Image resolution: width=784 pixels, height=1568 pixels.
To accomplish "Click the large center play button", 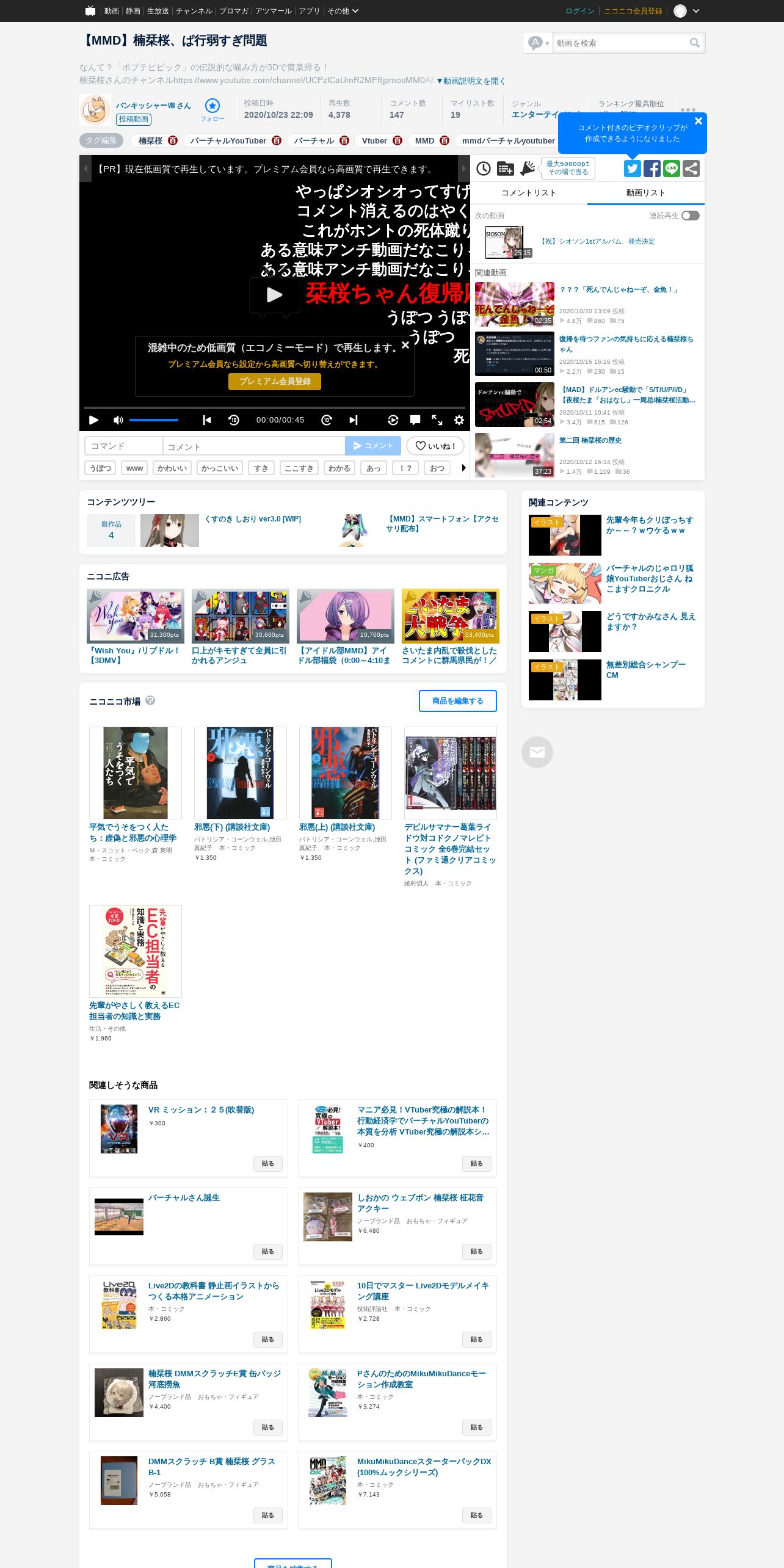I will tap(275, 296).
